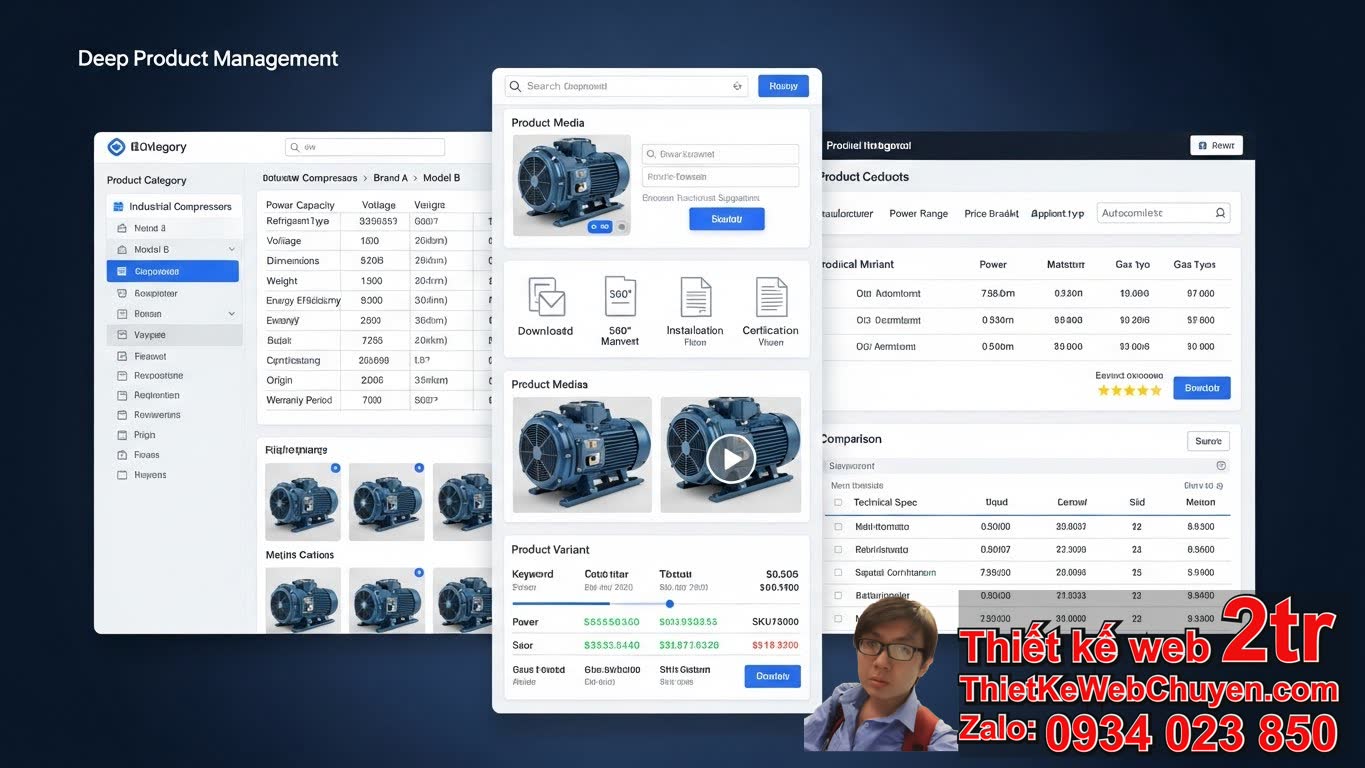This screenshot has width=1365, height=768.
Task: Expand the chevron next to Rossin sidebar item
Action: click(x=232, y=314)
